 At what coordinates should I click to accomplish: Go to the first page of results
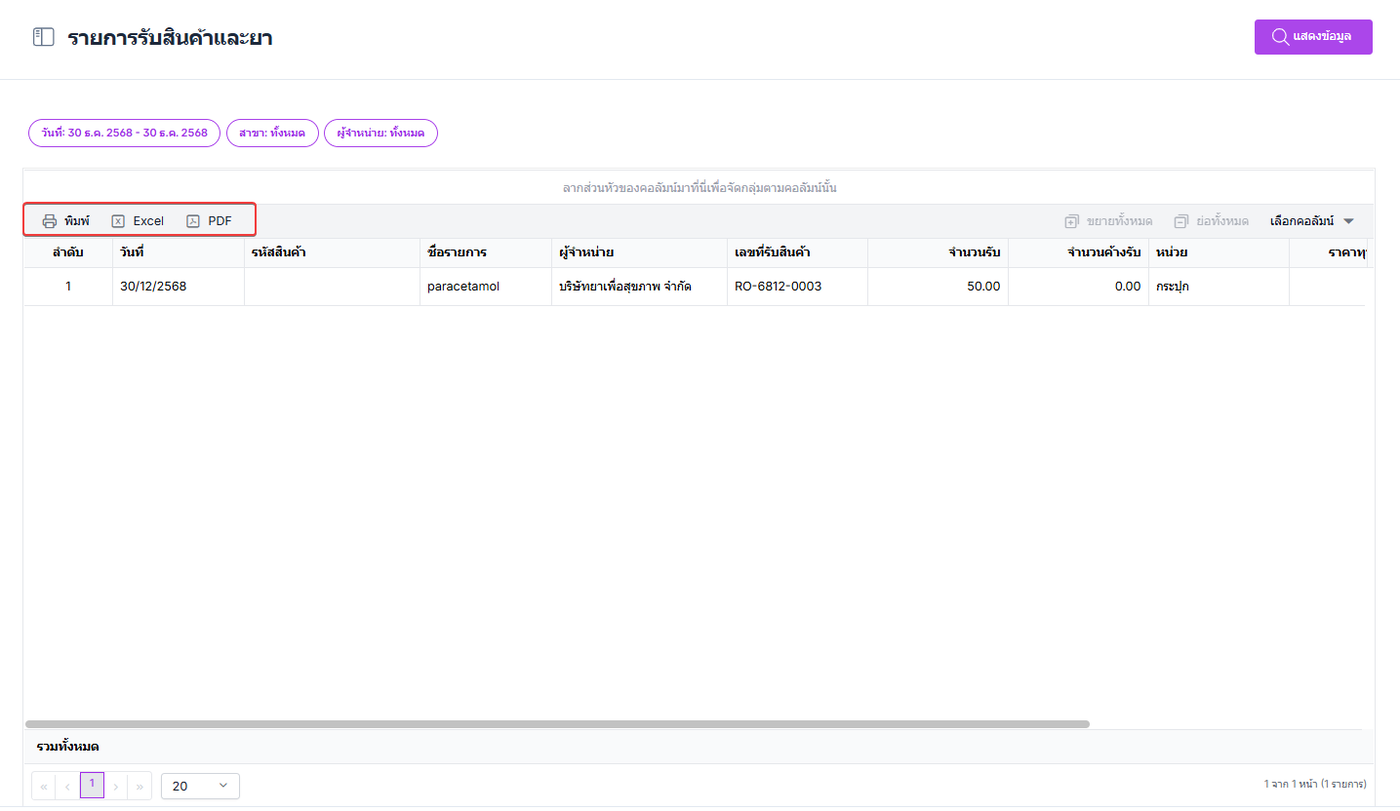(x=44, y=786)
